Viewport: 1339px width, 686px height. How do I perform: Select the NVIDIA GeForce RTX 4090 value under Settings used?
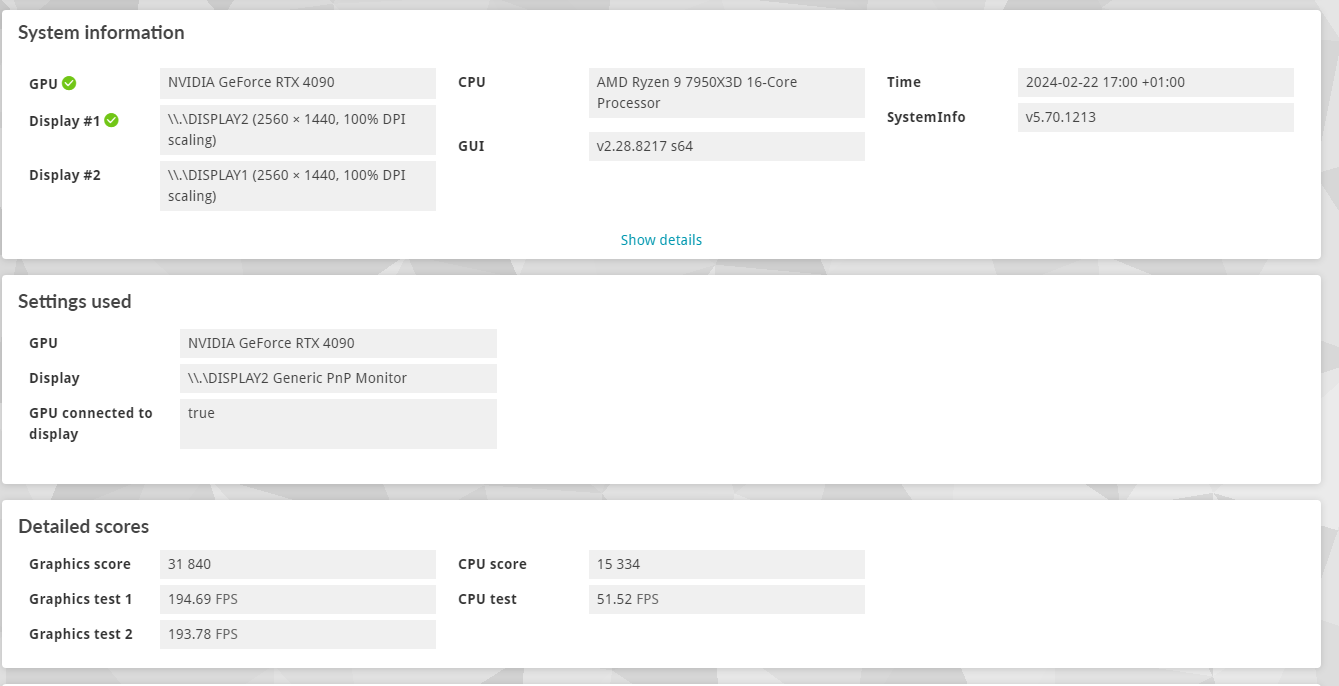click(x=338, y=343)
